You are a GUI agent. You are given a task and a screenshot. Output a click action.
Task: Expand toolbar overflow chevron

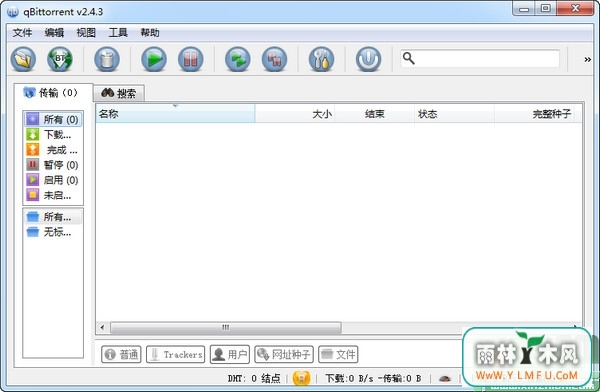(587, 59)
